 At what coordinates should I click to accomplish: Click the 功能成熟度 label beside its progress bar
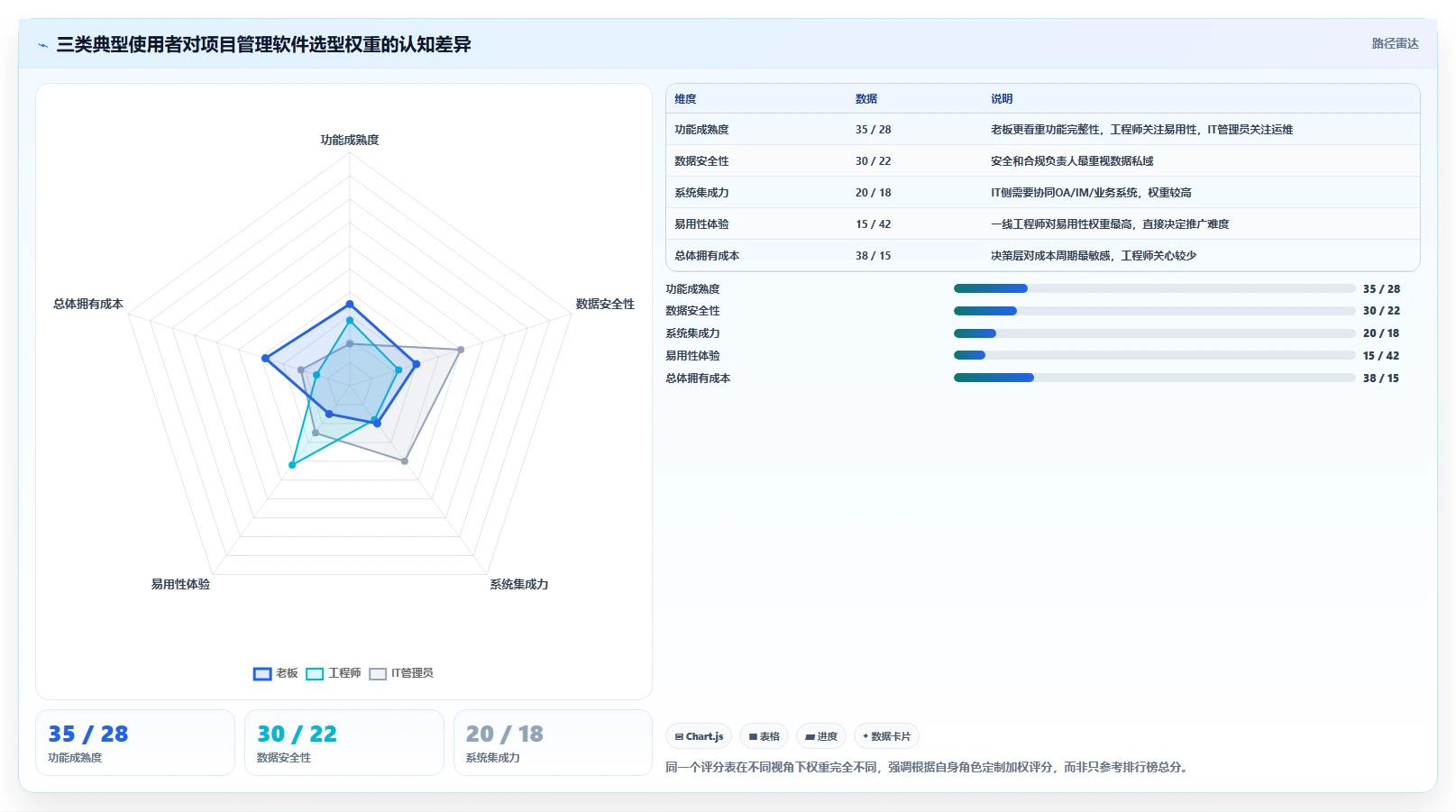(x=692, y=289)
